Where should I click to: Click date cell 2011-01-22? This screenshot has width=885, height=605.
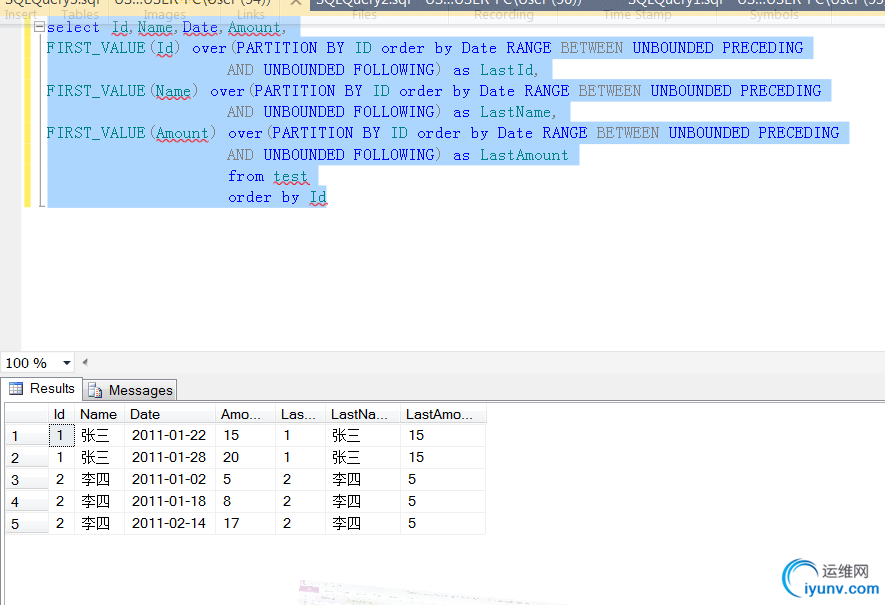coord(169,435)
